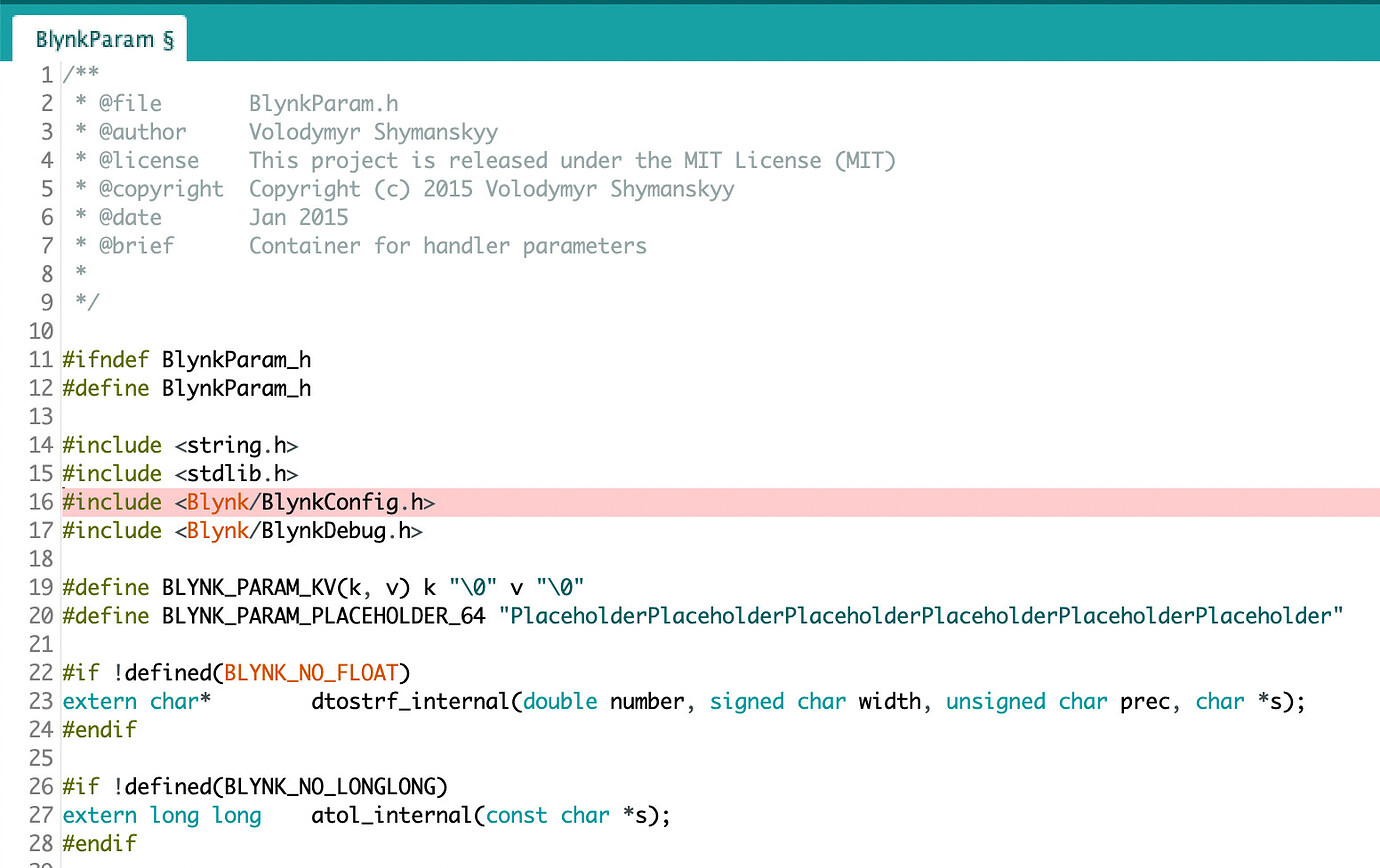Select line number 22
This screenshot has height=868, width=1380.
click(x=40, y=672)
